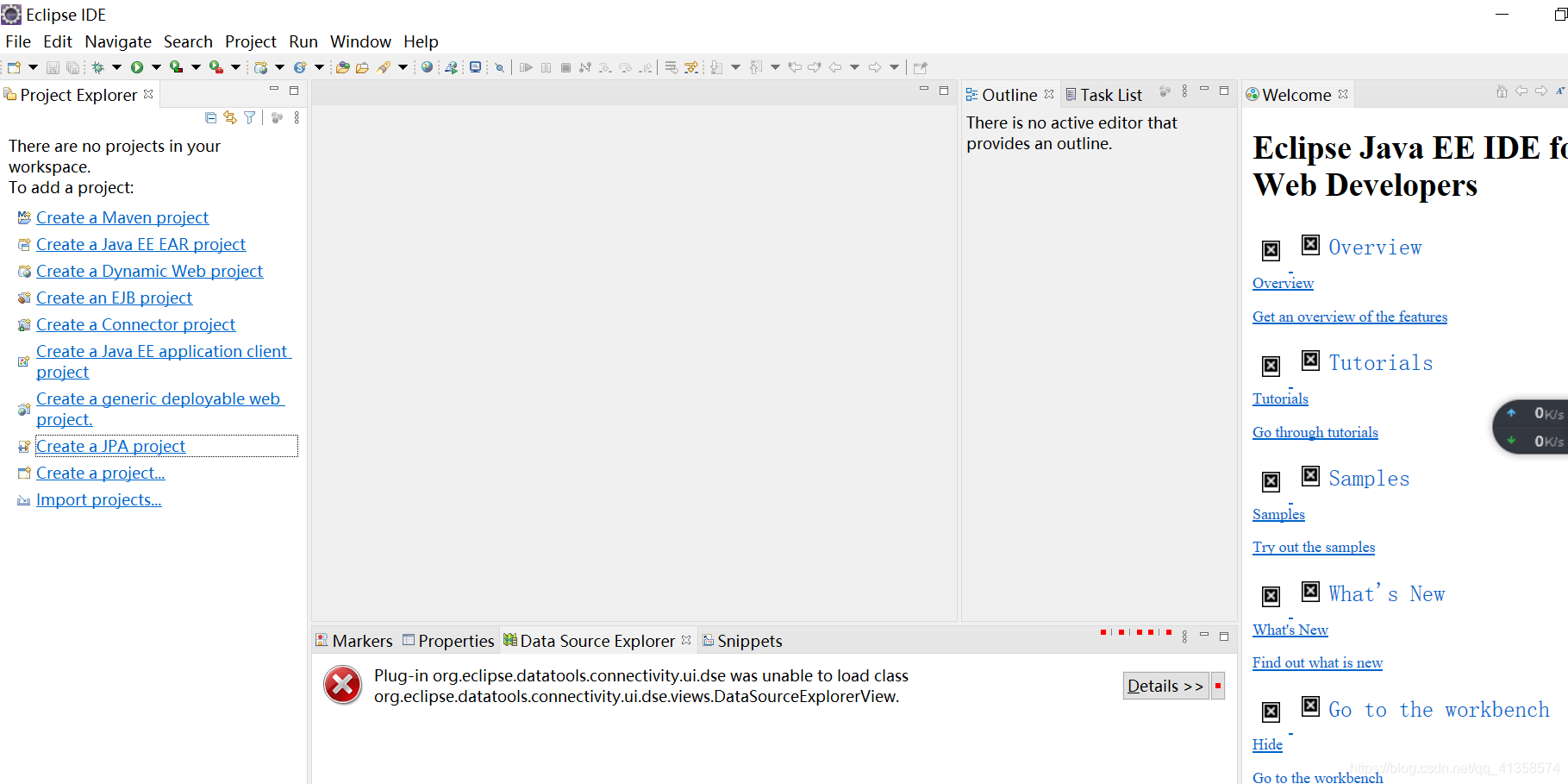
Task: Click the Terminate square icon
Action: [x=565, y=67]
